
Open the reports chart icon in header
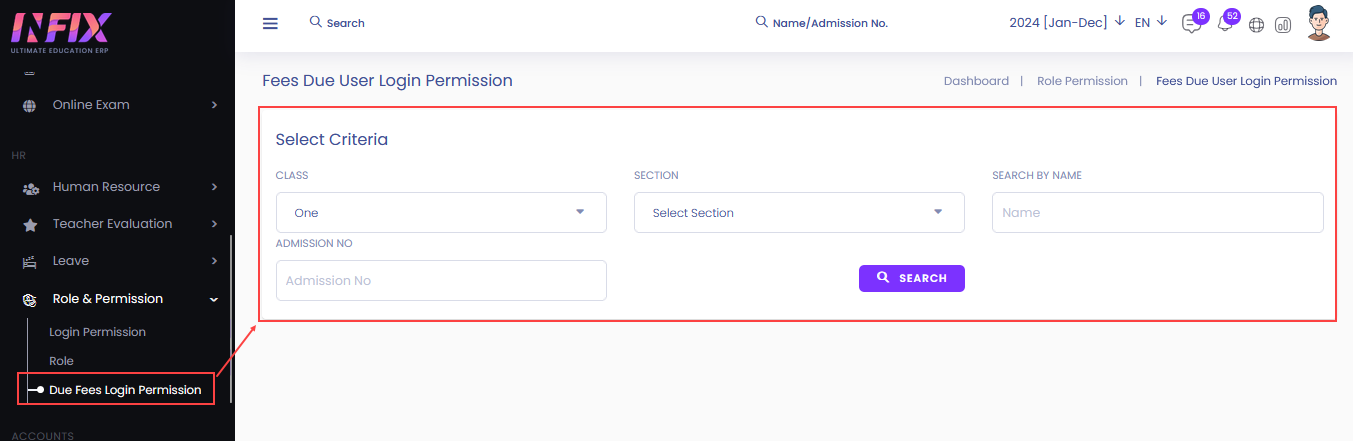pyautogui.click(x=1283, y=25)
